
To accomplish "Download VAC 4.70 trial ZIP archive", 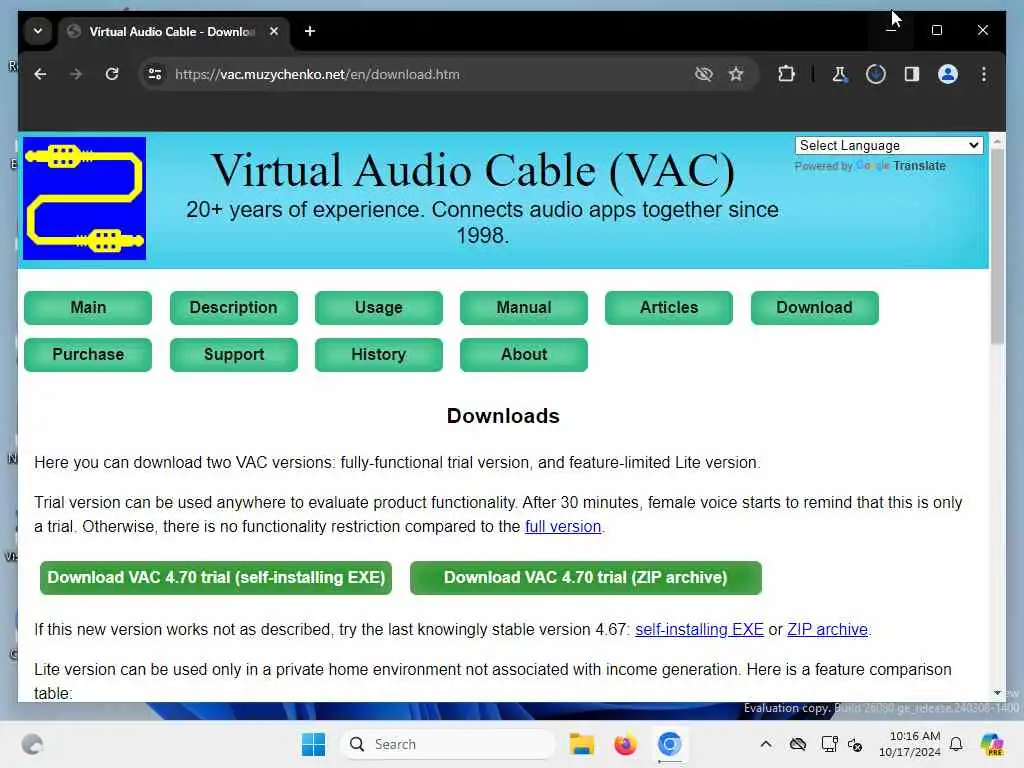I will click(586, 578).
